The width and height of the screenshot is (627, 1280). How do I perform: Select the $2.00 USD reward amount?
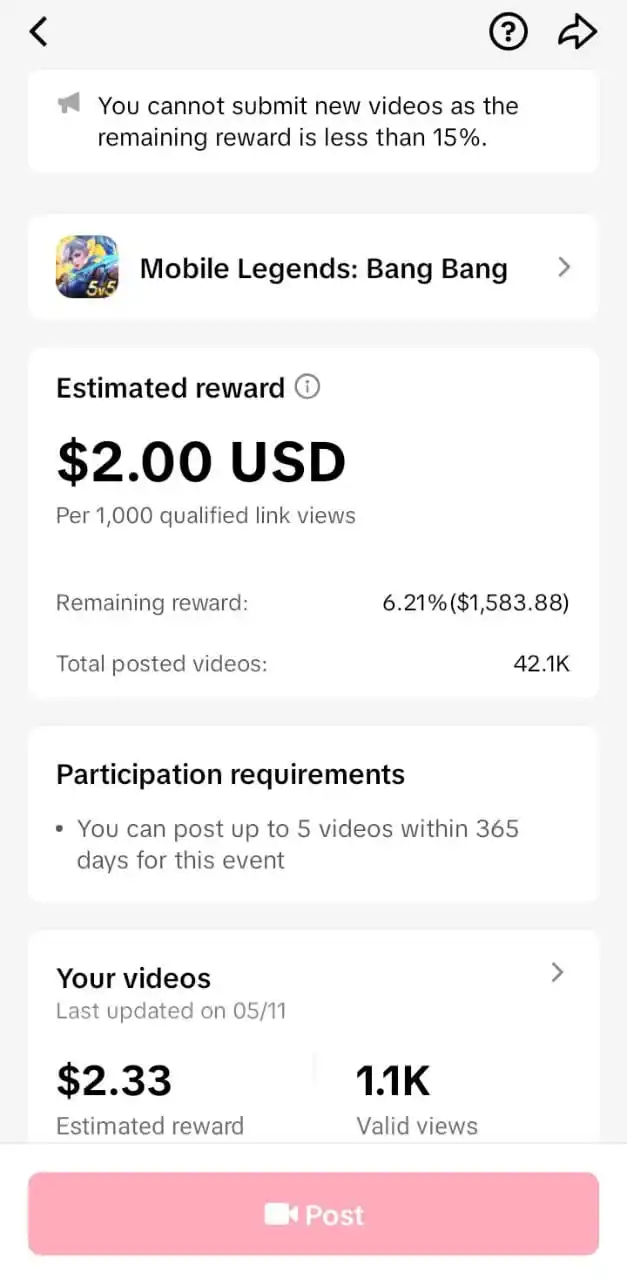[201, 461]
